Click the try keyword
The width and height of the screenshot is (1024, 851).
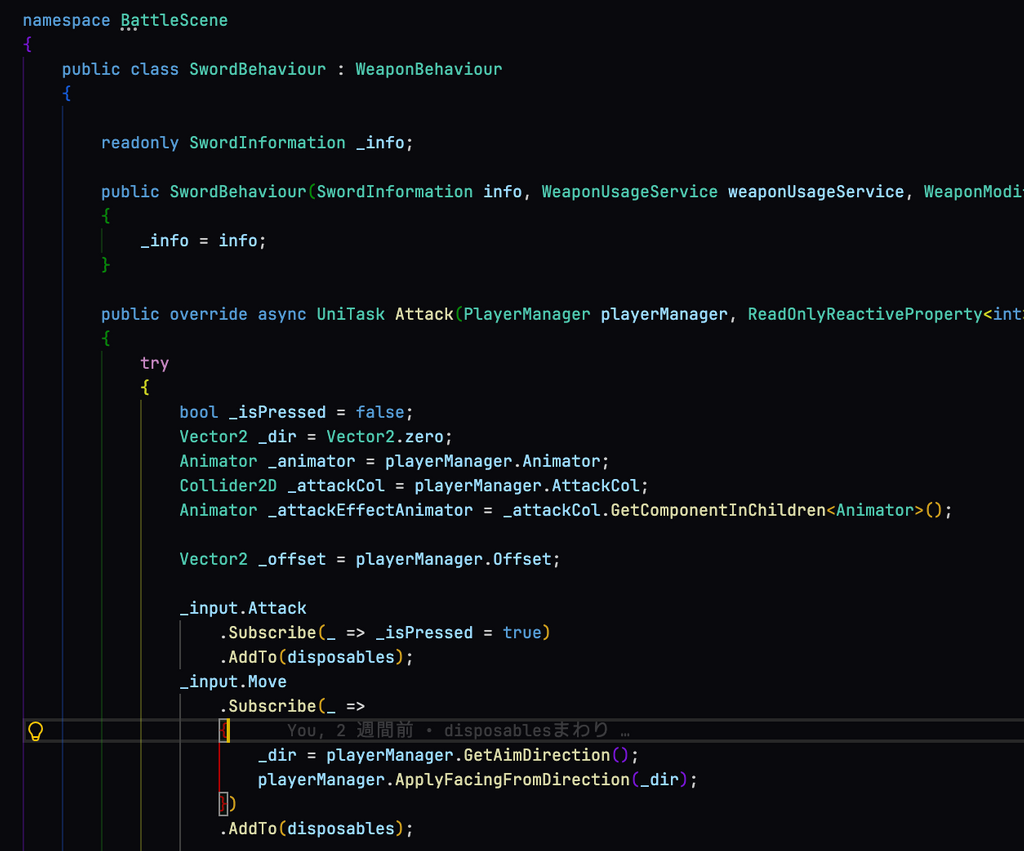[x=154, y=363]
